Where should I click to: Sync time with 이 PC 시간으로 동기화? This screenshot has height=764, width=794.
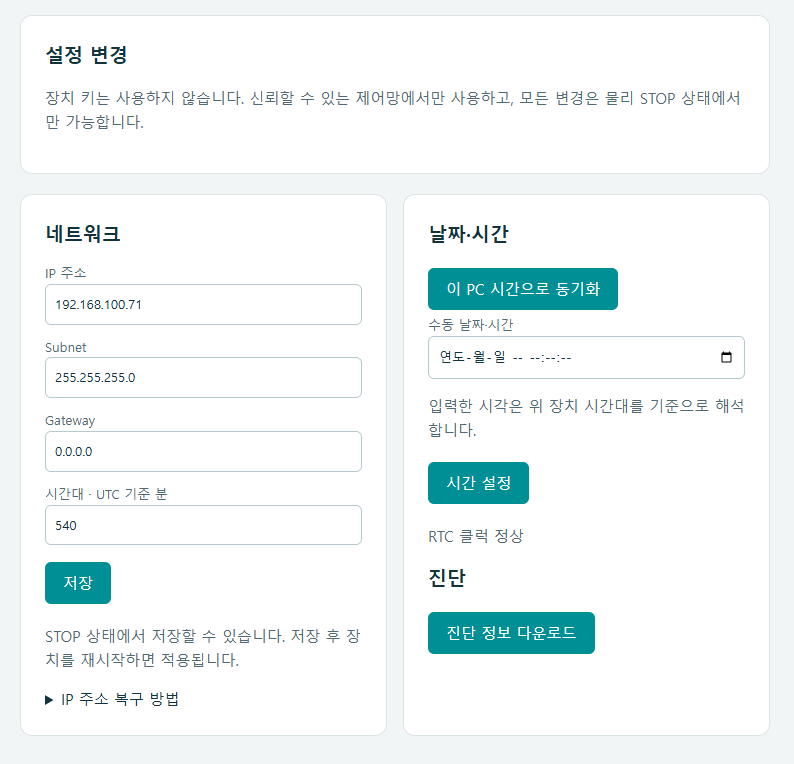[x=523, y=289]
